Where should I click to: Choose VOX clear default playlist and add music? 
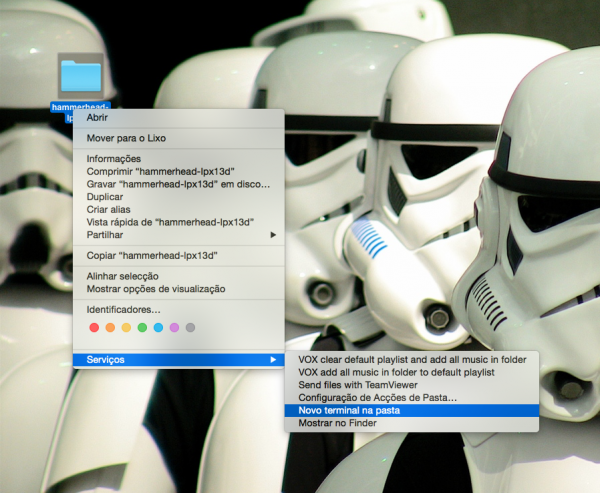coord(412,360)
